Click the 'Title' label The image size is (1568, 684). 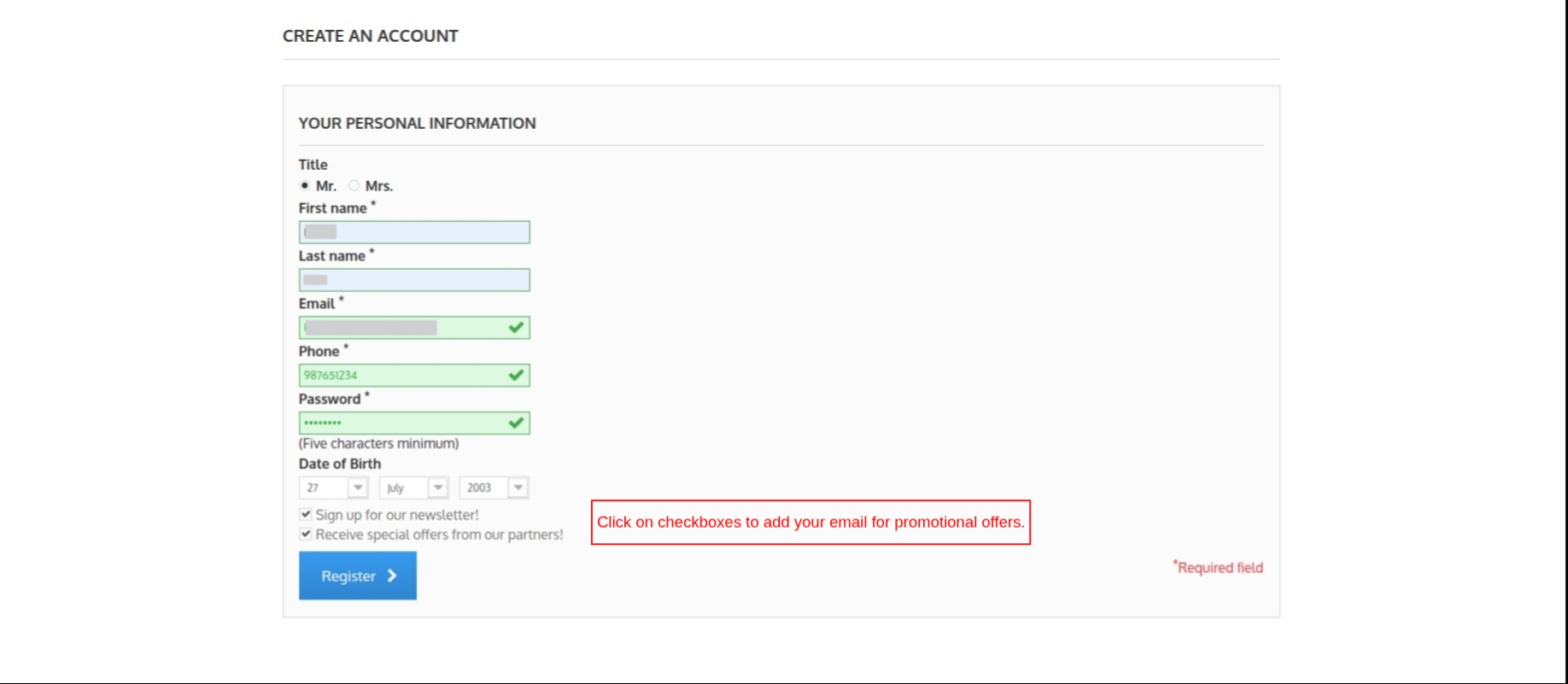point(313,165)
